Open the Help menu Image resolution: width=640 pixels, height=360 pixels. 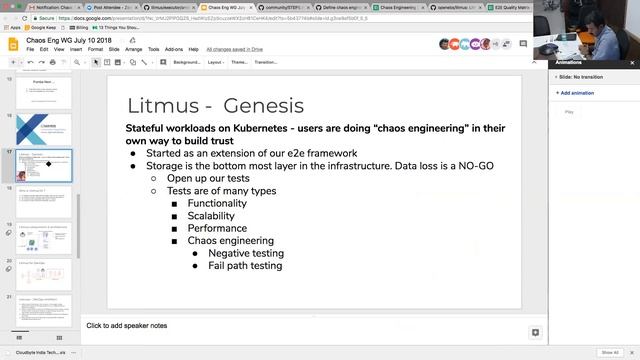pyautogui.click(x=193, y=49)
